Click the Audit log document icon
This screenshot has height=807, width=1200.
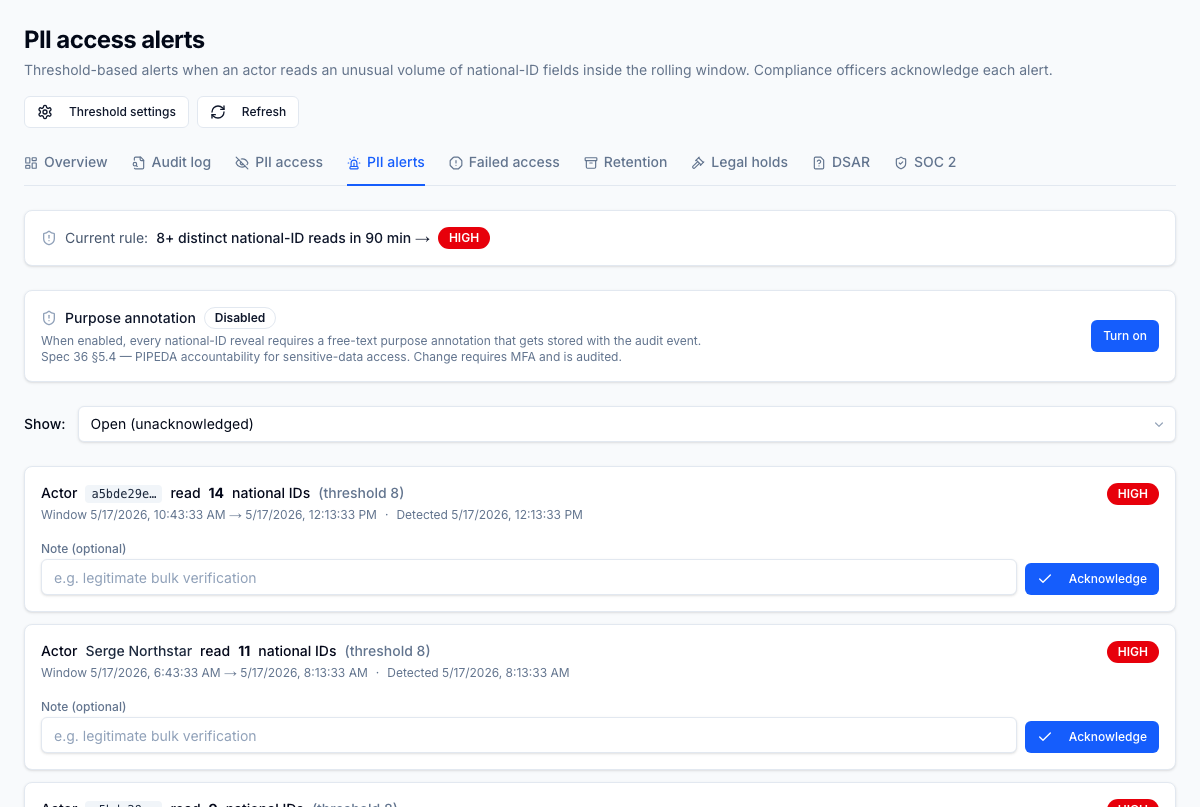[138, 163]
